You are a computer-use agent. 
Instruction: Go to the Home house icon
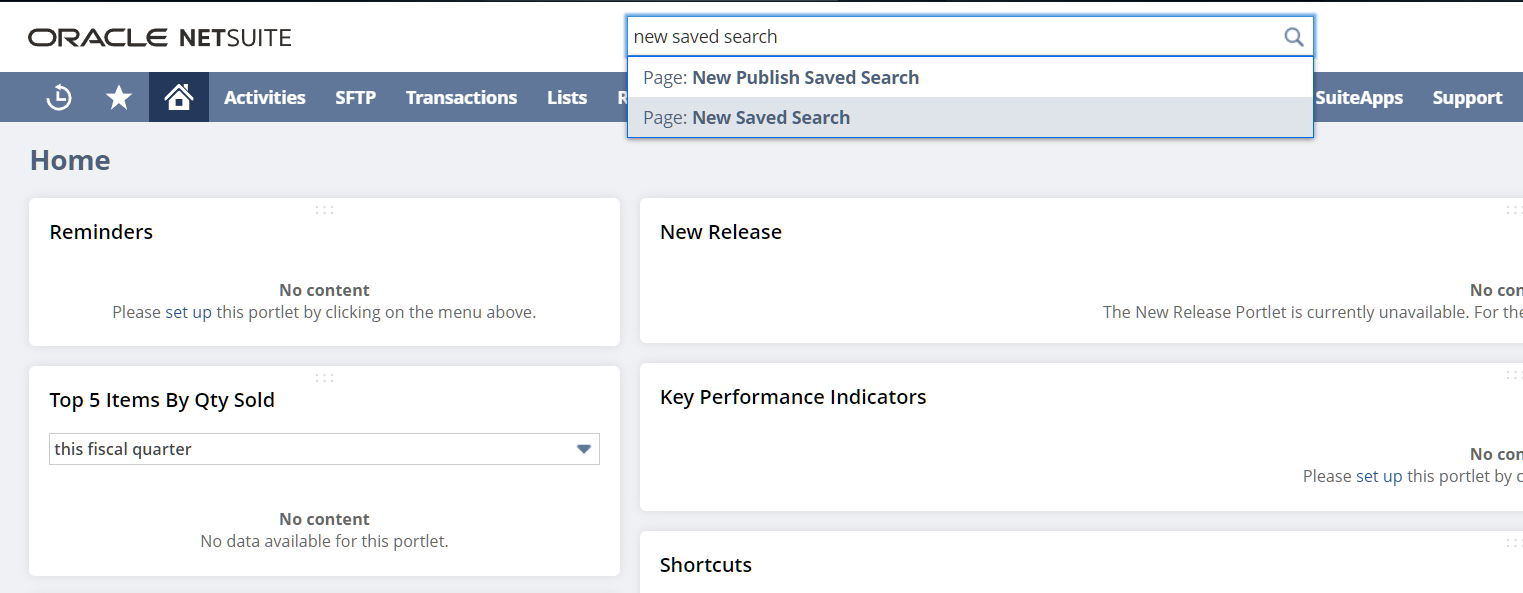click(x=179, y=97)
